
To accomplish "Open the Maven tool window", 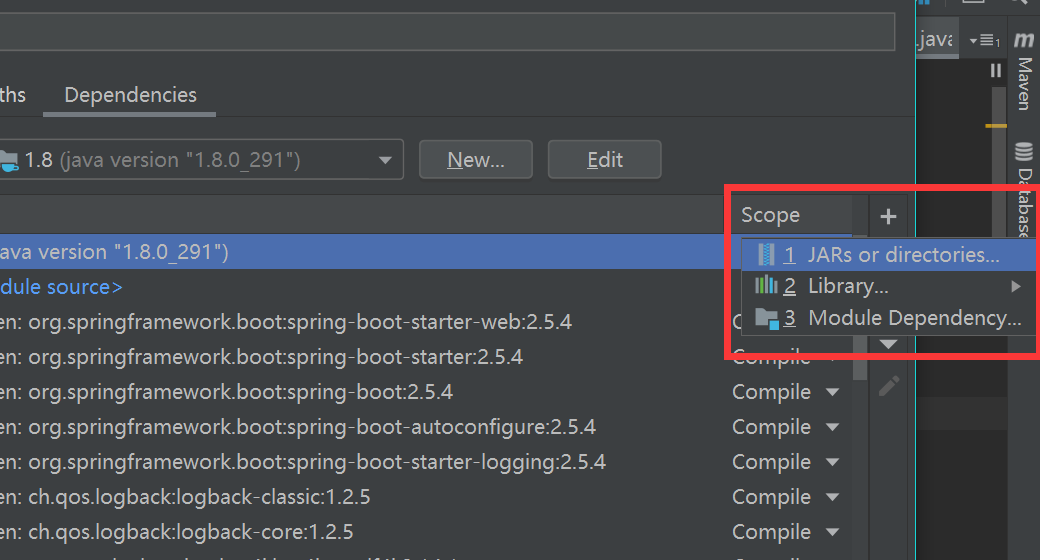I will 1024,72.
